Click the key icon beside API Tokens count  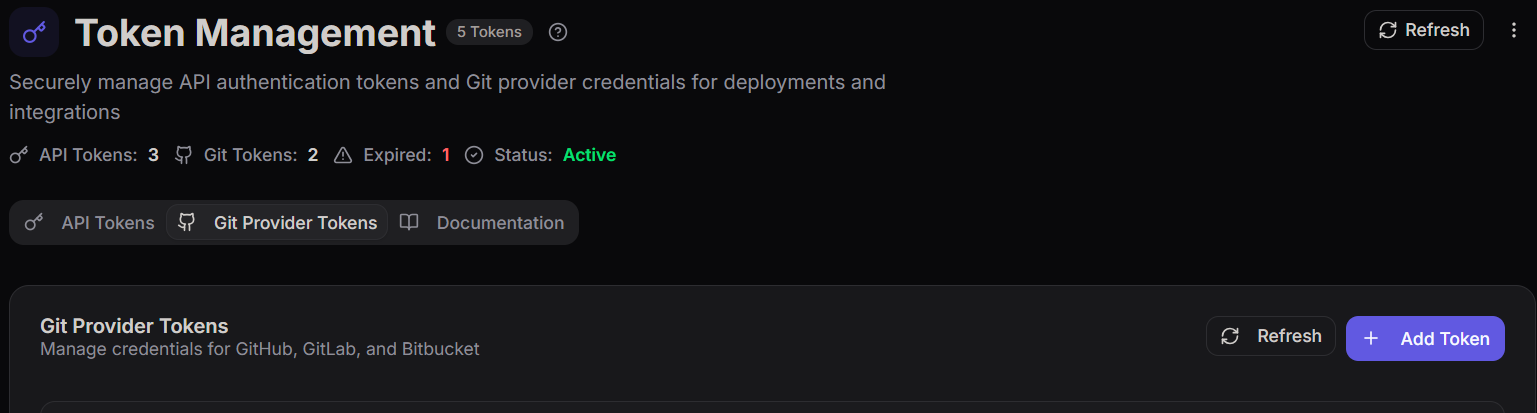click(19, 155)
